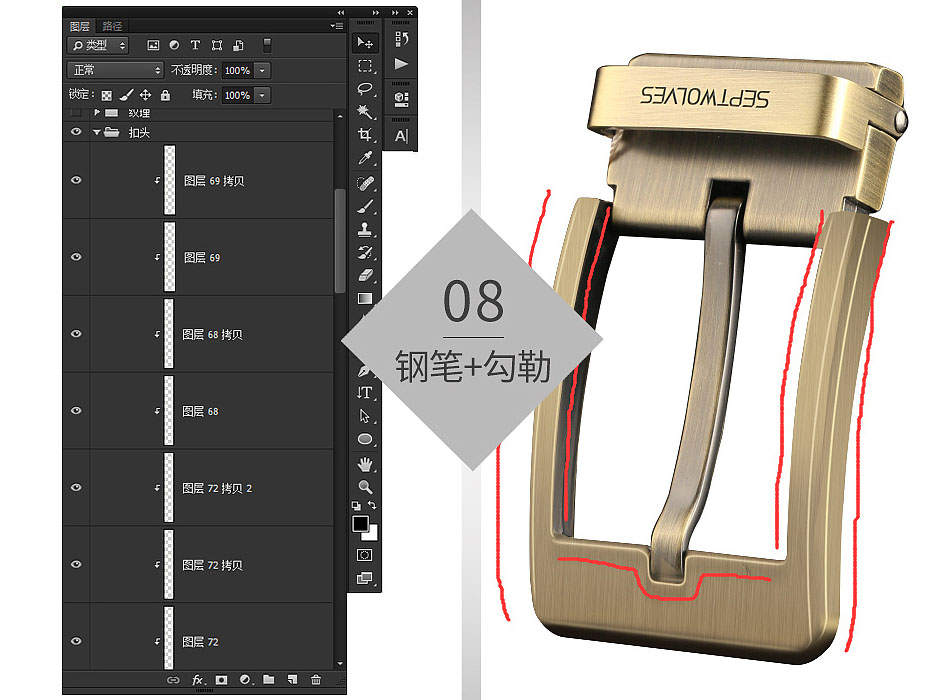Select the Rectangular Marquee tool

365,66
